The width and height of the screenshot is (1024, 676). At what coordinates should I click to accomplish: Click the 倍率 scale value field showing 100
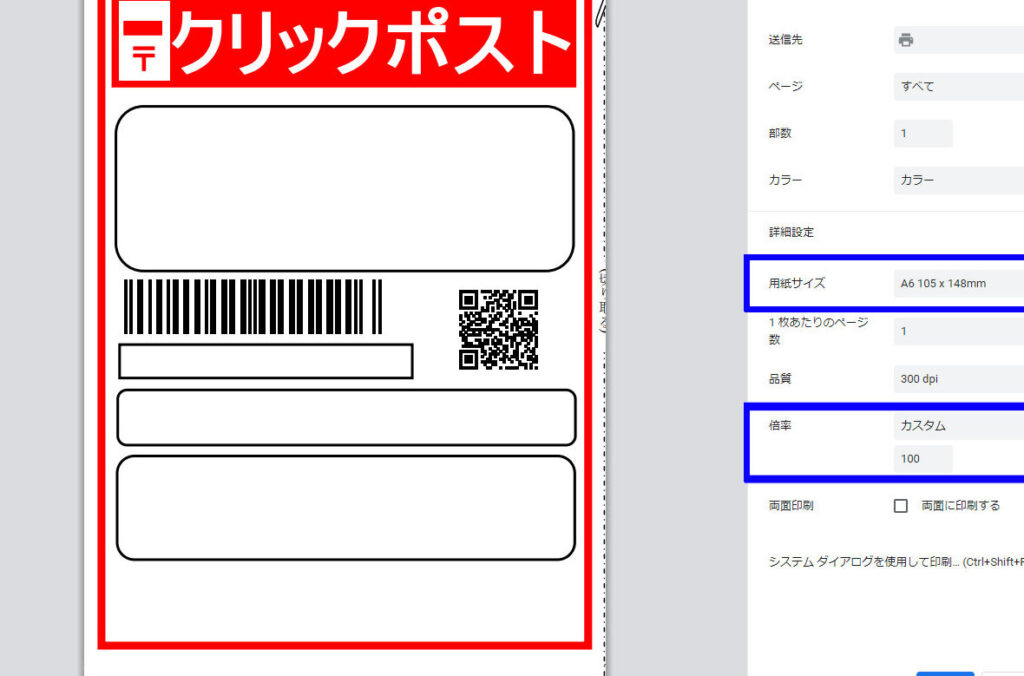[x=922, y=459]
